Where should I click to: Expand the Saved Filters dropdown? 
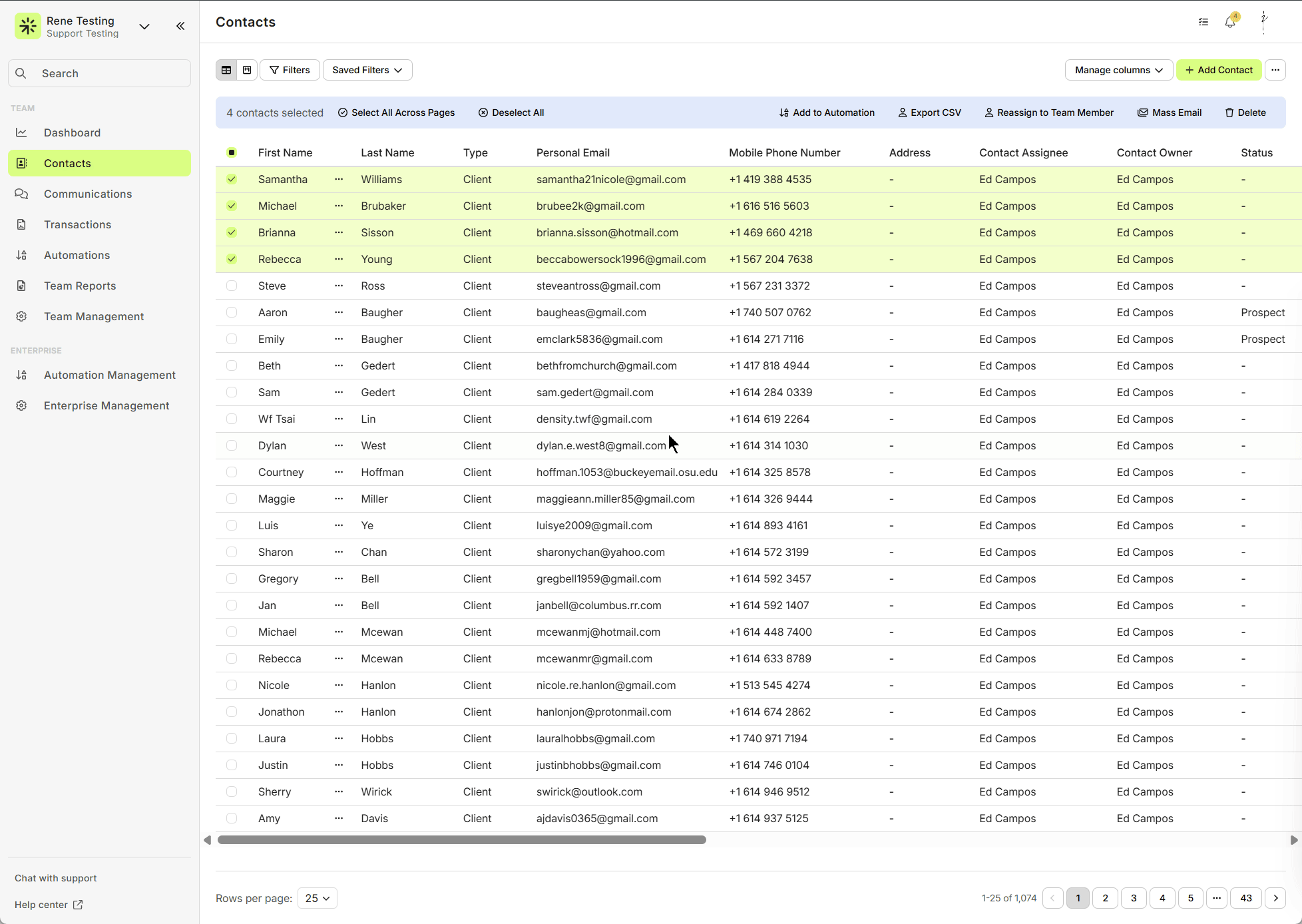[367, 70]
